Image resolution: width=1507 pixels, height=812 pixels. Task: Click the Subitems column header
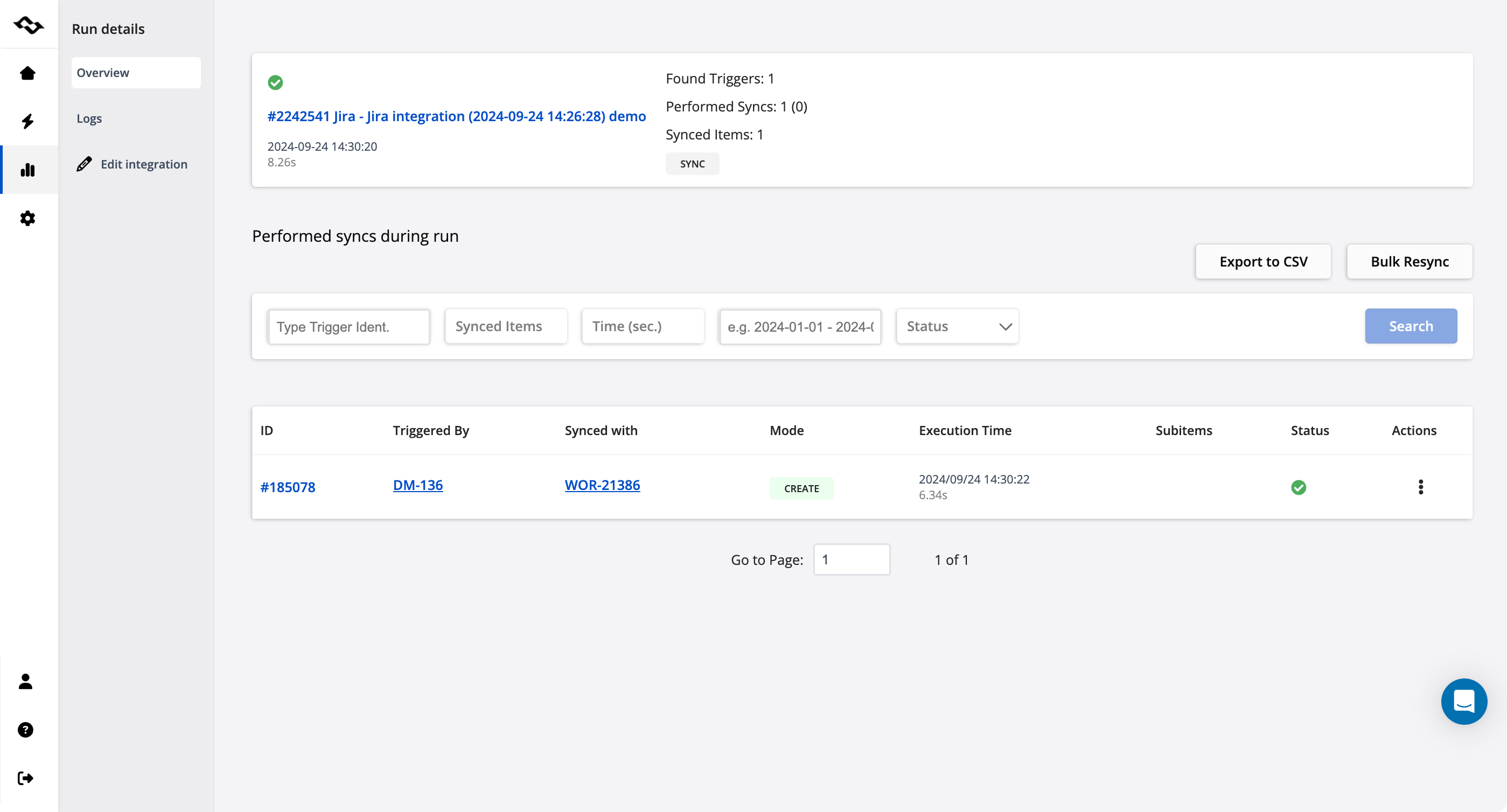click(x=1183, y=431)
